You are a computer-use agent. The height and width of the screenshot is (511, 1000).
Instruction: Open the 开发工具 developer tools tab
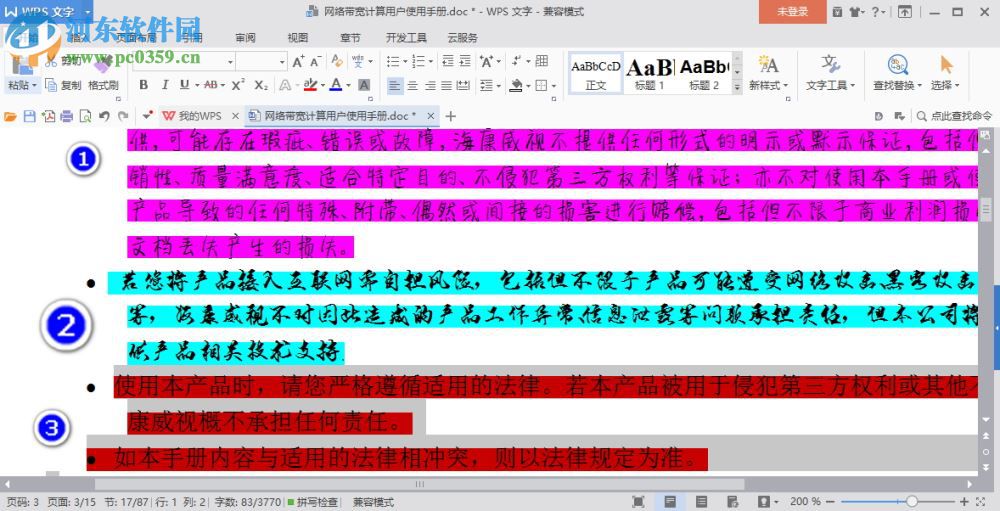[x=406, y=38]
